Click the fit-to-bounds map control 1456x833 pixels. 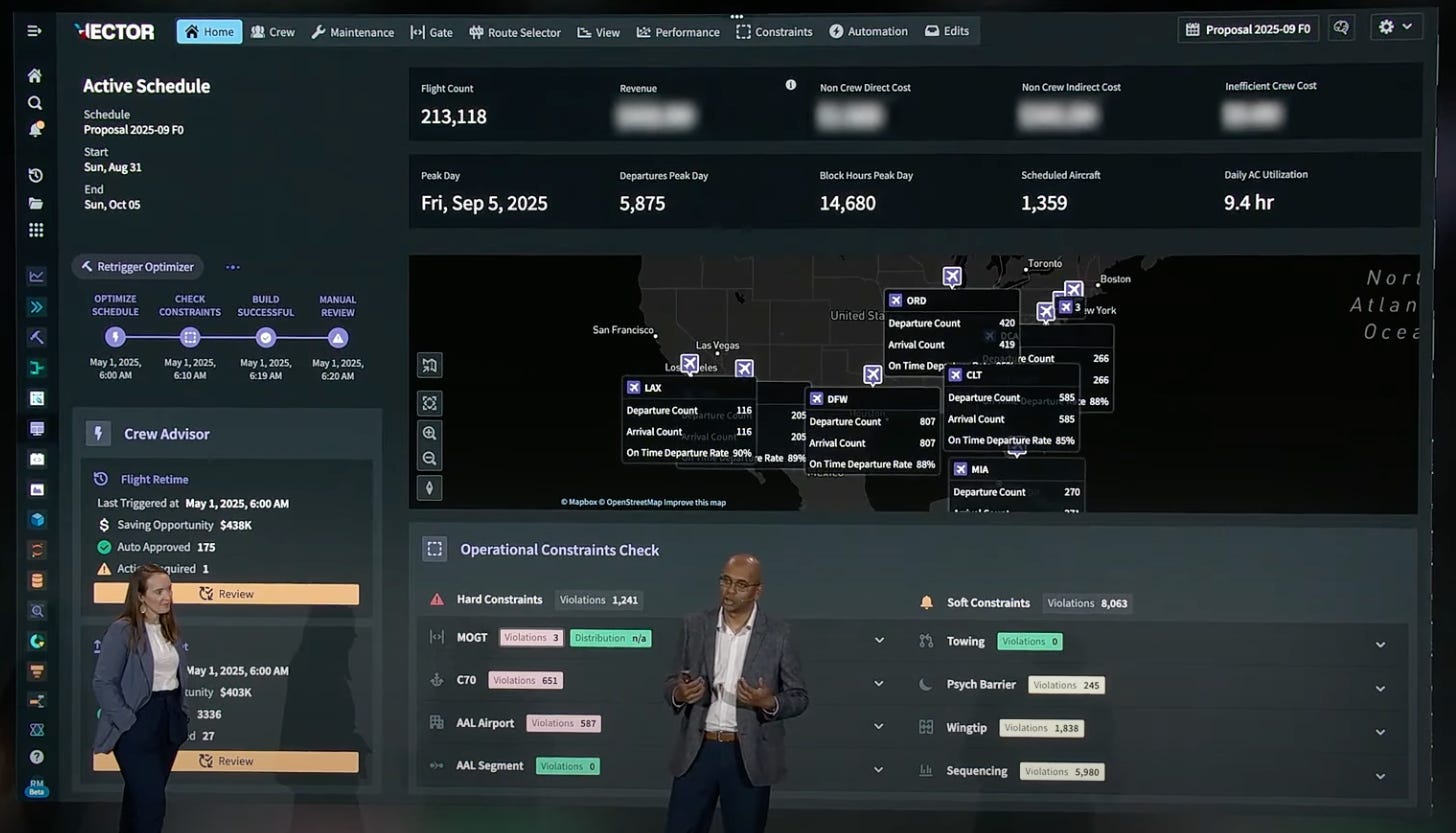tap(430, 403)
